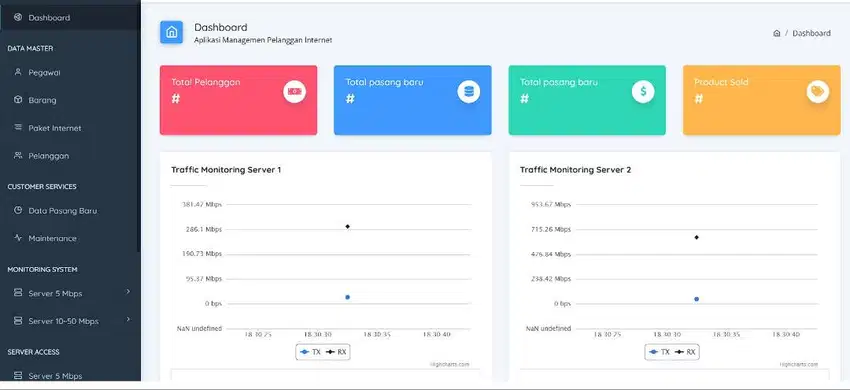The height and width of the screenshot is (390, 850).
Task: Click the database icon on blue card
Action: (x=468, y=91)
